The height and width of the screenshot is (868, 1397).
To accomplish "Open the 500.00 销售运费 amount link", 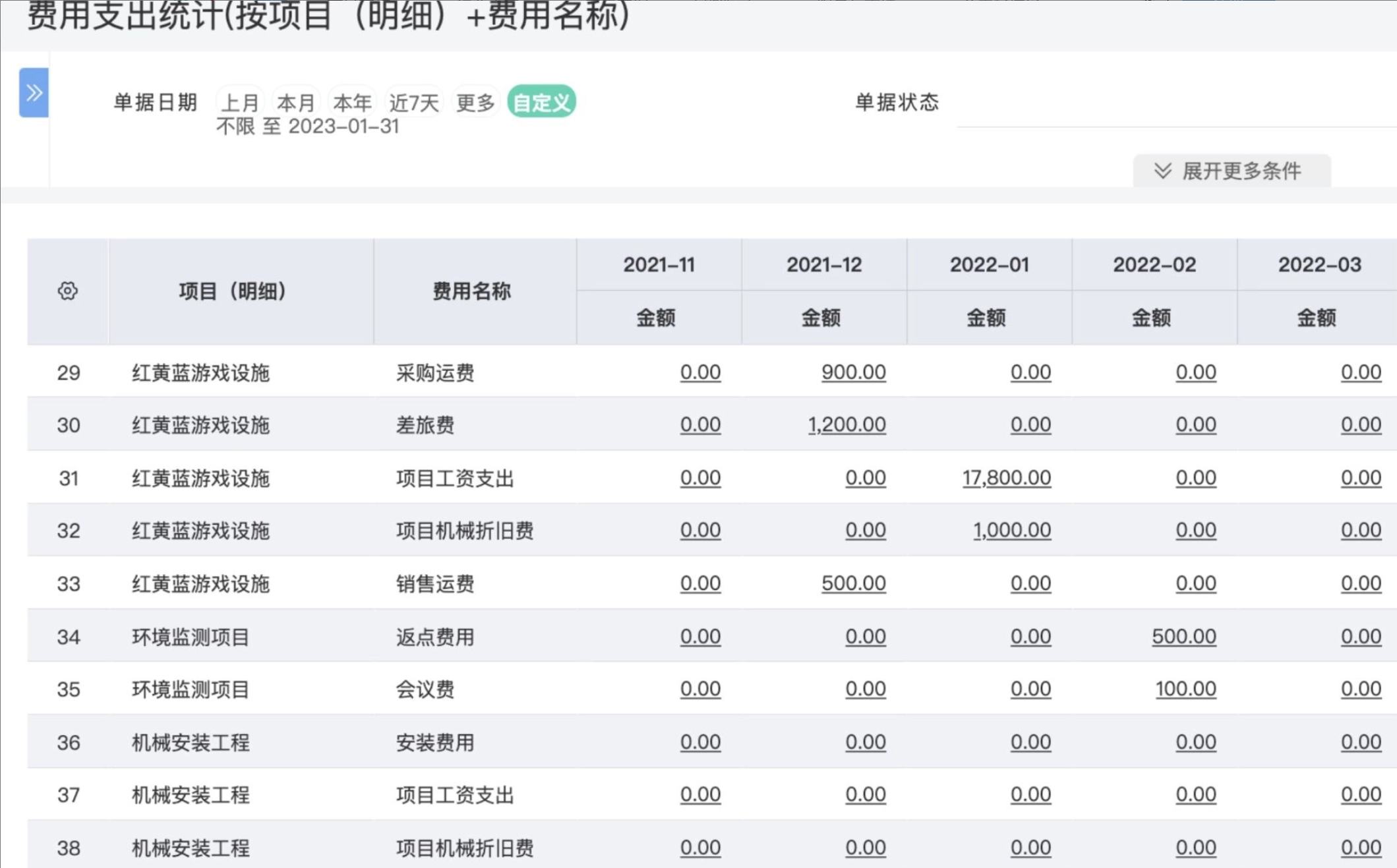I will [x=853, y=584].
